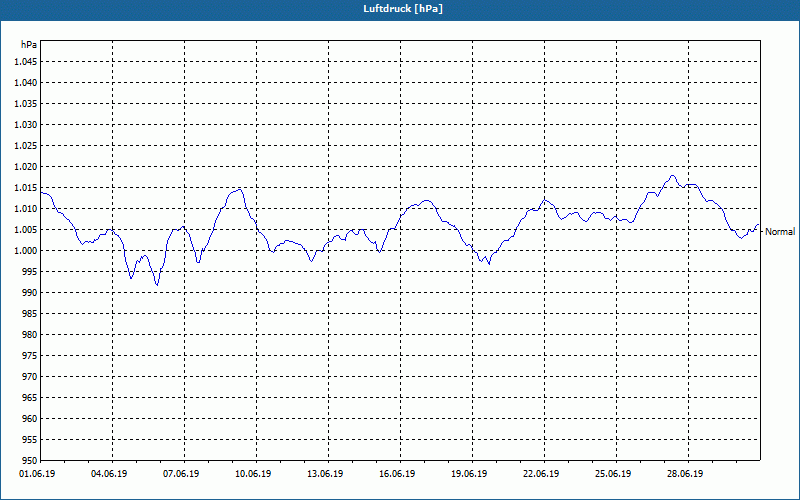Viewport: 800px width, 500px height.
Task: Click the 13.06.19 date label
Action: click(325, 474)
